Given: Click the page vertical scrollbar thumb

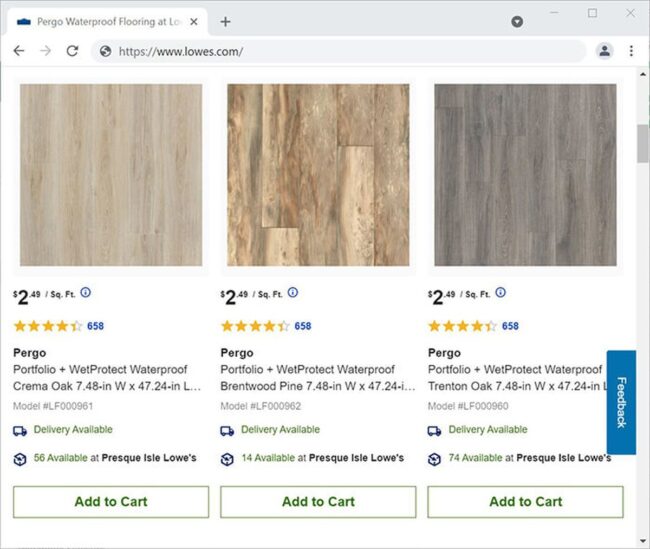Looking at the screenshot, I should coord(643,143).
